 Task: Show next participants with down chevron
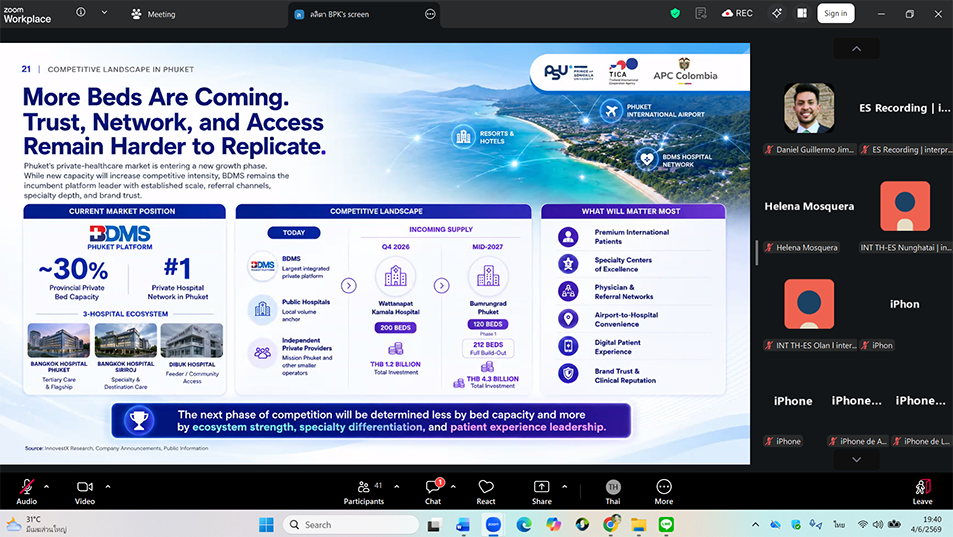coord(856,460)
